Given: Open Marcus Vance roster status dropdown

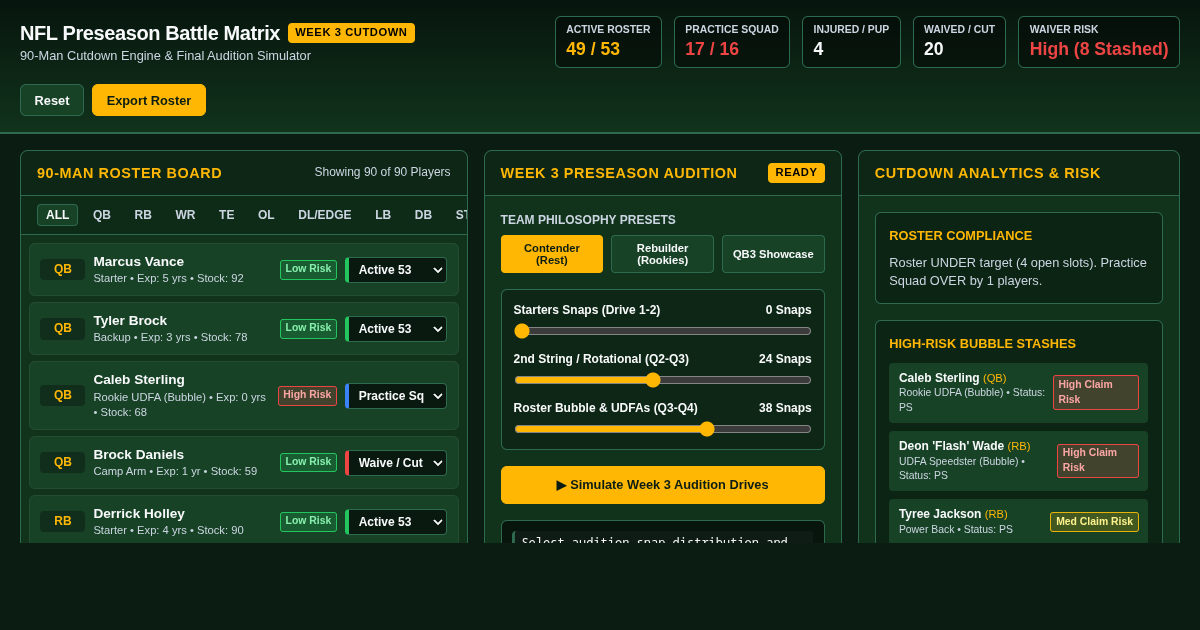Looking at the screenshot, I should pos(396,270).
